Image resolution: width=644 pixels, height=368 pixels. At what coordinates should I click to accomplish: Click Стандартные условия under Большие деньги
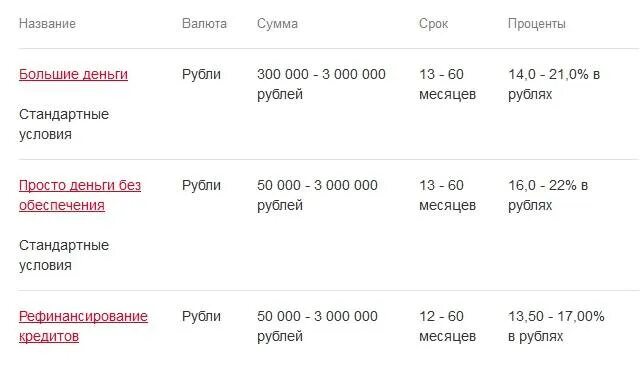coord(64,124)
